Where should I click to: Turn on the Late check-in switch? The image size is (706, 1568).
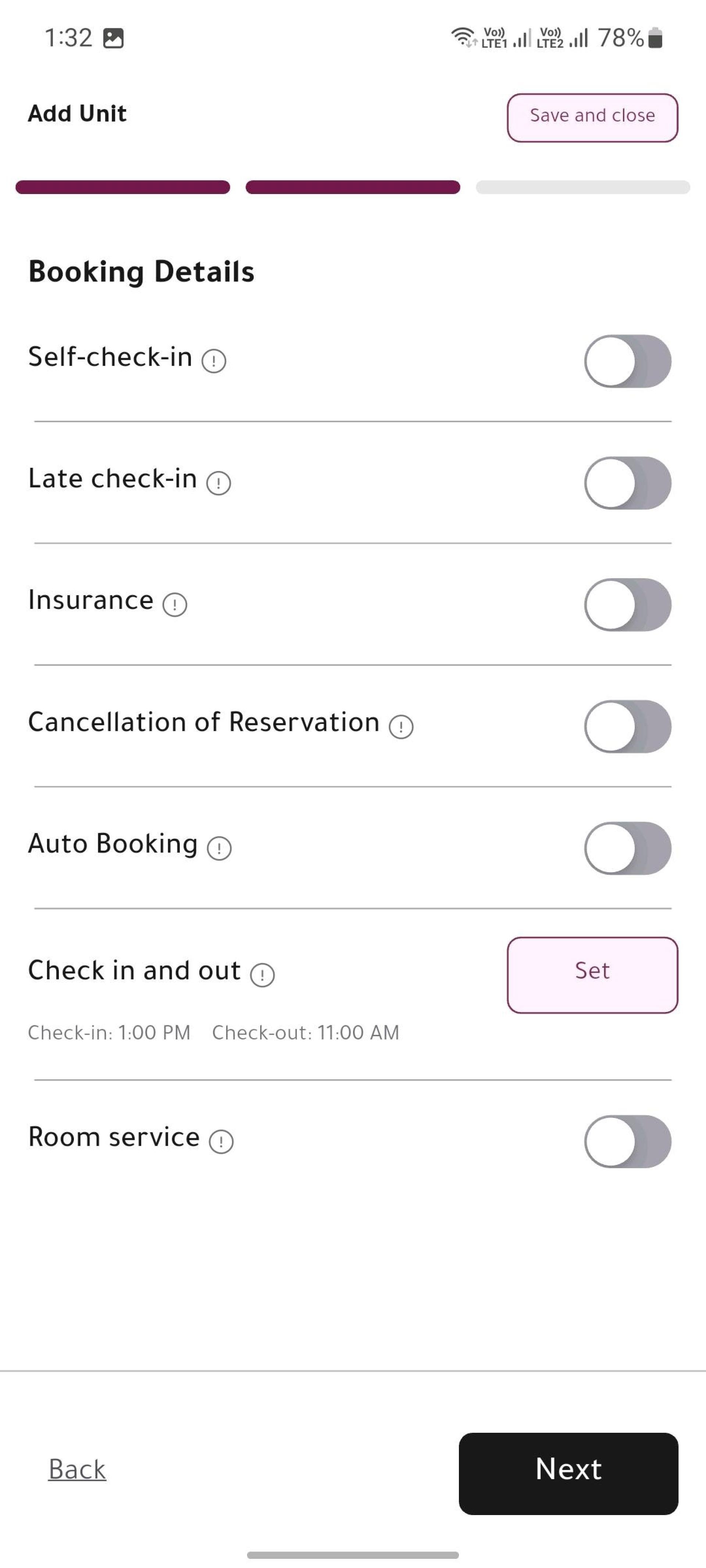tap(627, 483)
